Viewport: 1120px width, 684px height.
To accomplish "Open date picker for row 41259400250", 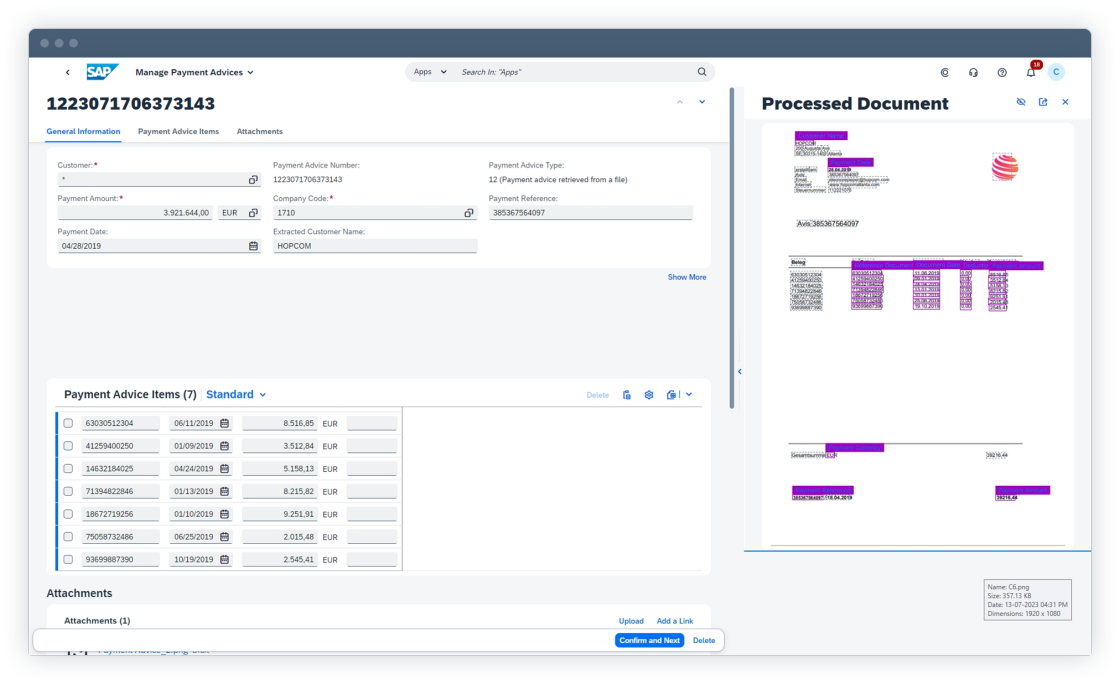I will click(x=224, y=446).
